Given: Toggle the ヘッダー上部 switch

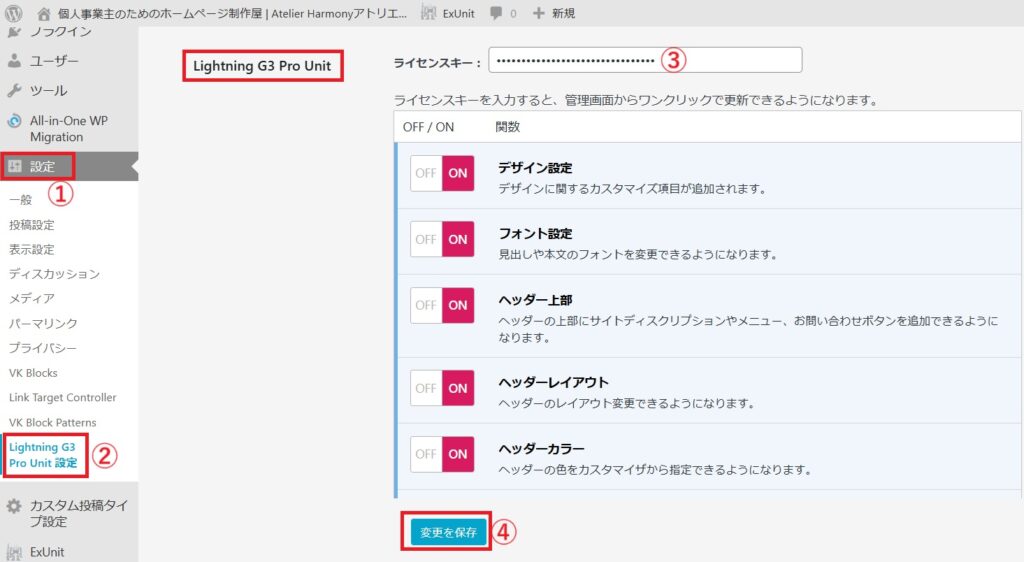Looking at the screenshot, I should tap(442, 305).
